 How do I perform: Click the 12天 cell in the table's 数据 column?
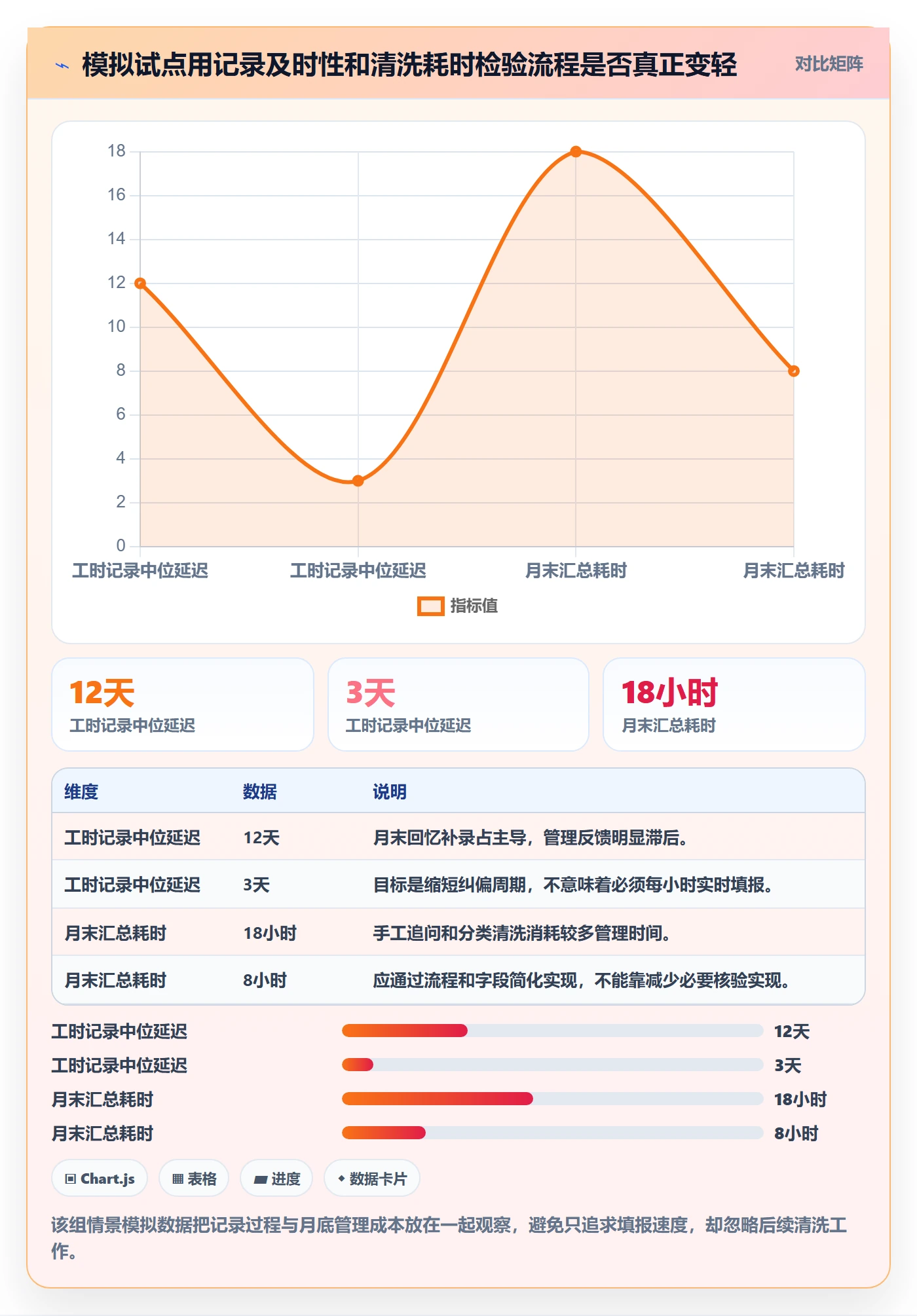(x=261, y=838)
